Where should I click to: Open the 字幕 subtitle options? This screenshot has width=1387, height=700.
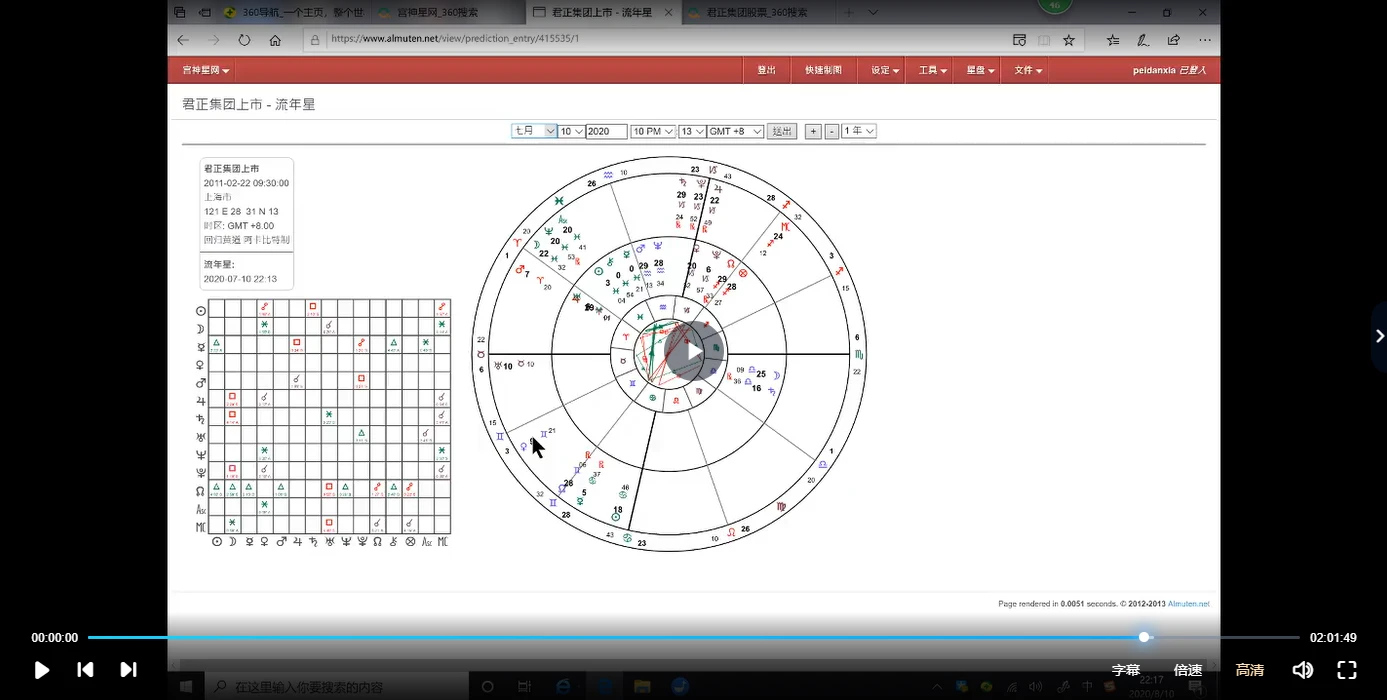(x=1126, y=670)
